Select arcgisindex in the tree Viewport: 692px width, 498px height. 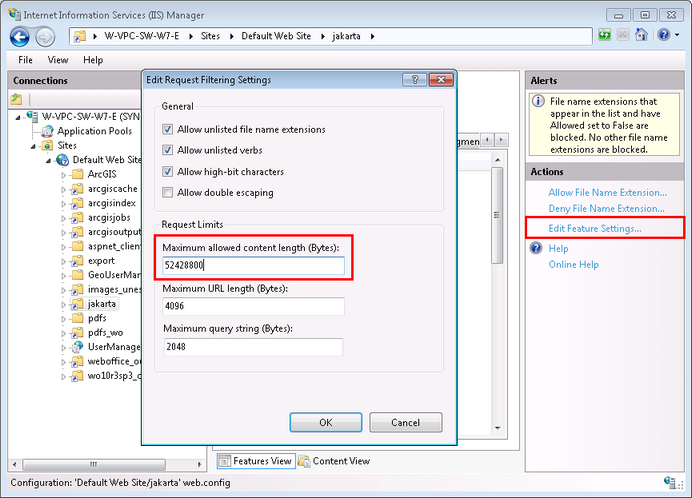coord(112,203)
